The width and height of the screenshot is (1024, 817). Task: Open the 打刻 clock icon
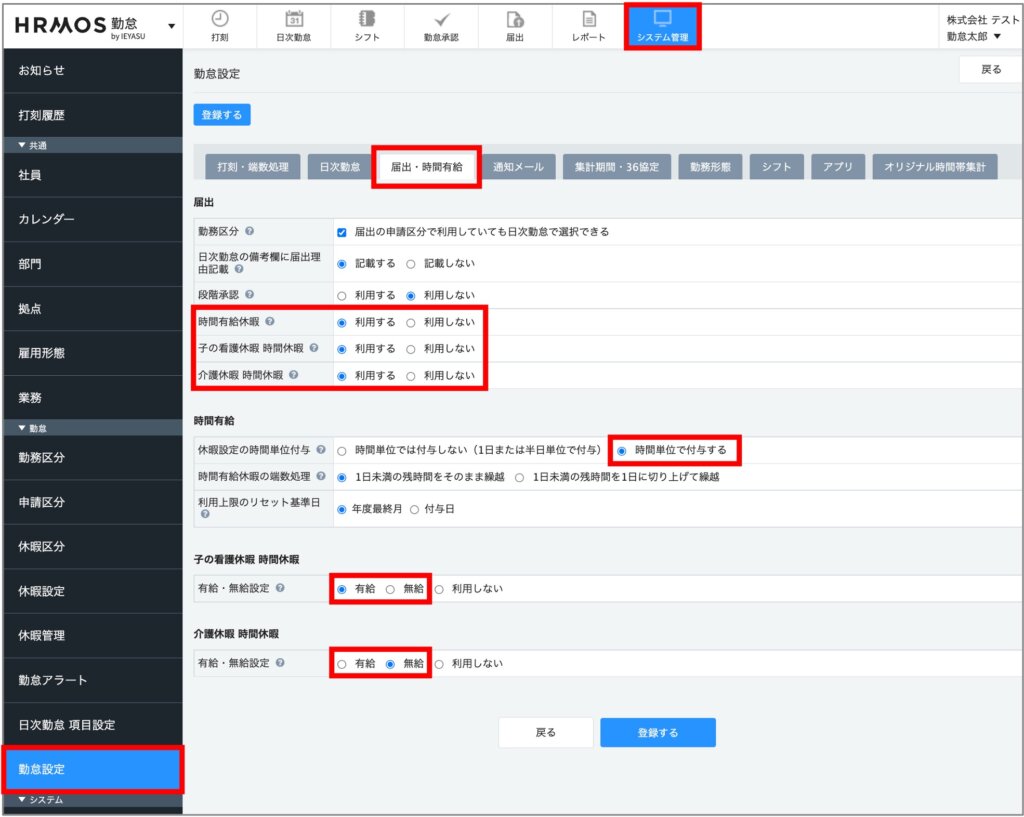tap(220, 19)
